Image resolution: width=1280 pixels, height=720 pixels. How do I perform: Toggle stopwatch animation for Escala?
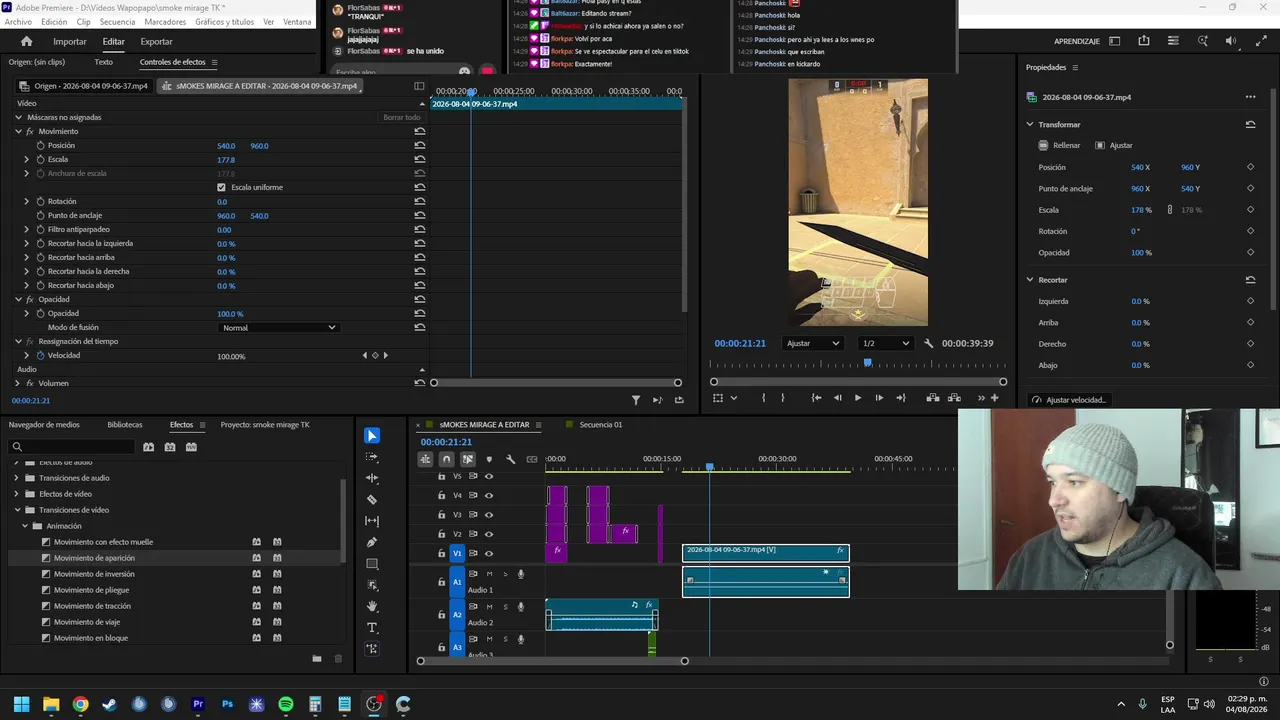click(x=41, y=159)
